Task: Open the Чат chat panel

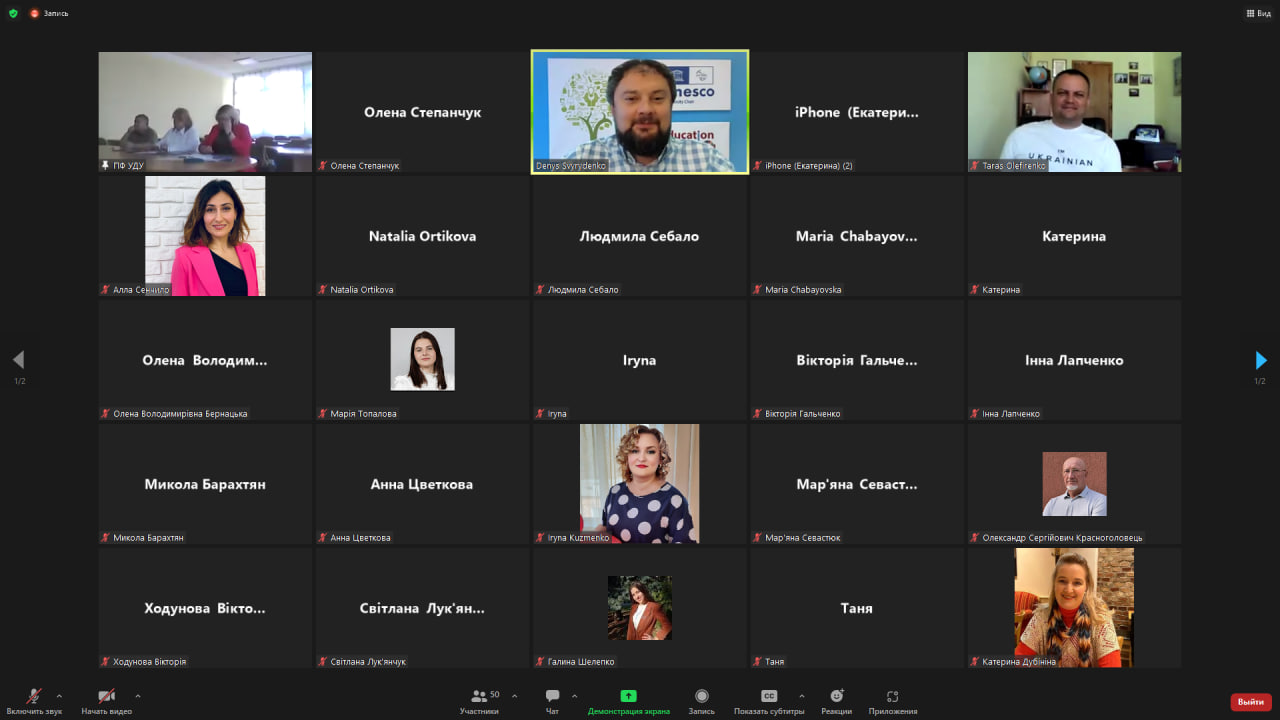Action: tap(552, 701)
